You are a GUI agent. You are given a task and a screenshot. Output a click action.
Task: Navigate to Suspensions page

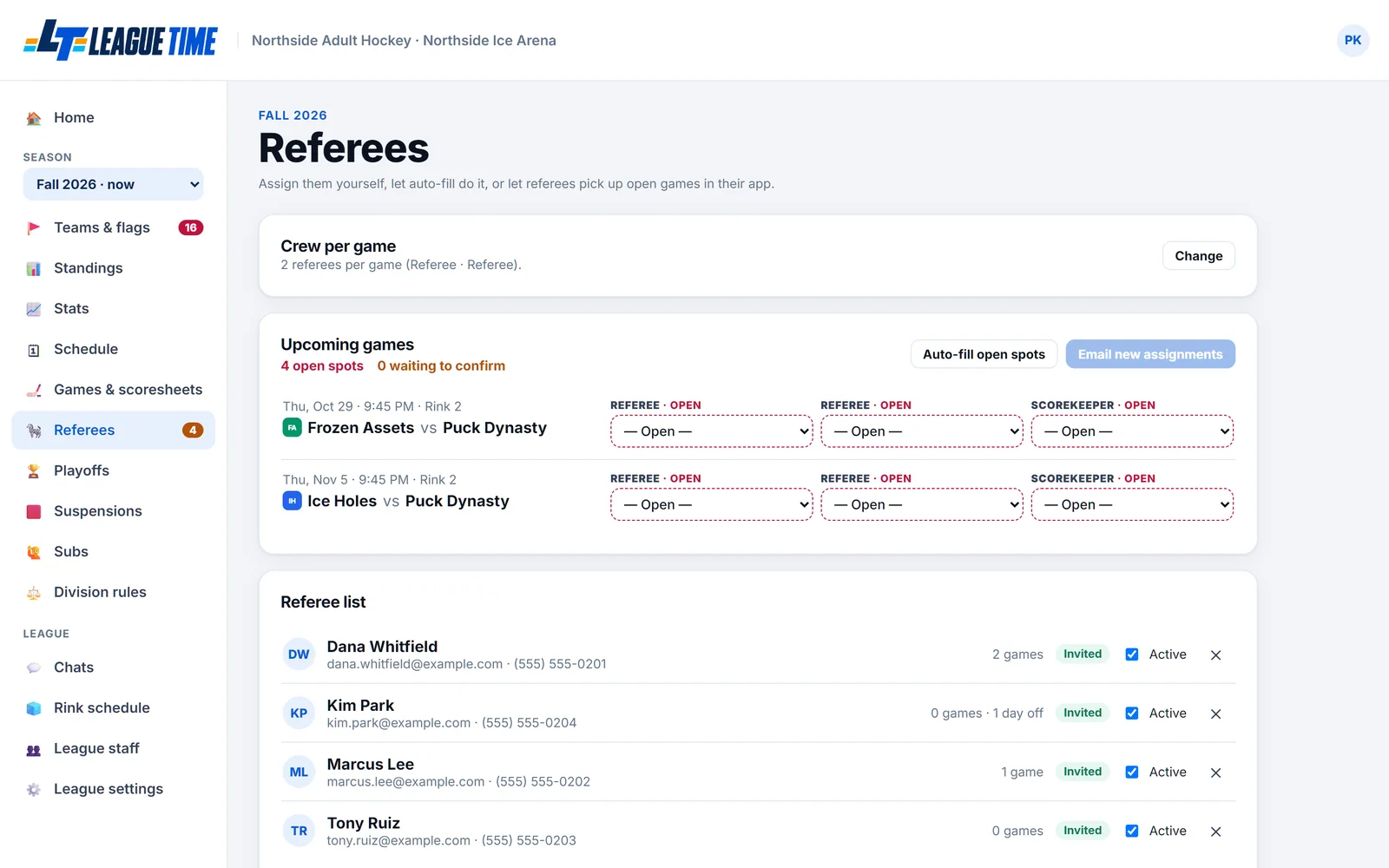[x=113, y=511]
